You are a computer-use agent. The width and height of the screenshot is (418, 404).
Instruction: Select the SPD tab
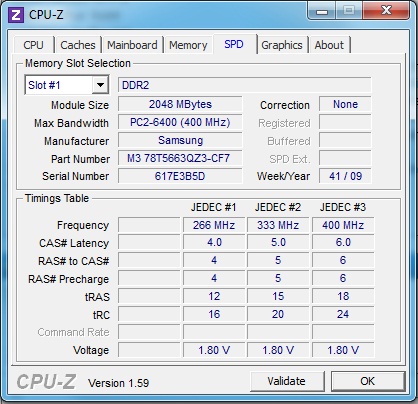pos(234,44)
